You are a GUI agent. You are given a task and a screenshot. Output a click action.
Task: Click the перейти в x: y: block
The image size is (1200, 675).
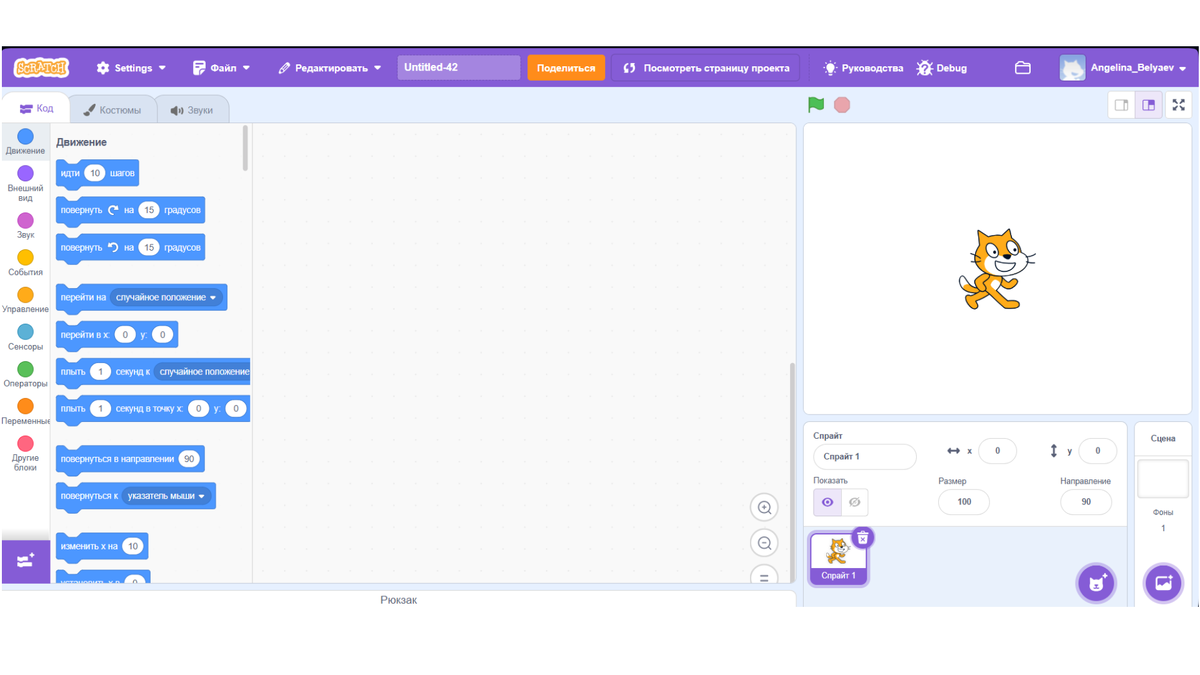[x=117, y=334]
